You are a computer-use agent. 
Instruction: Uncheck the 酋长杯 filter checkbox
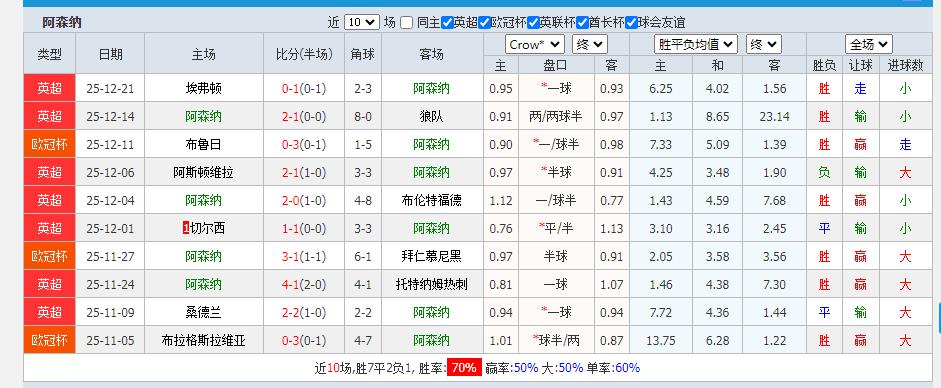click(582, 23)
